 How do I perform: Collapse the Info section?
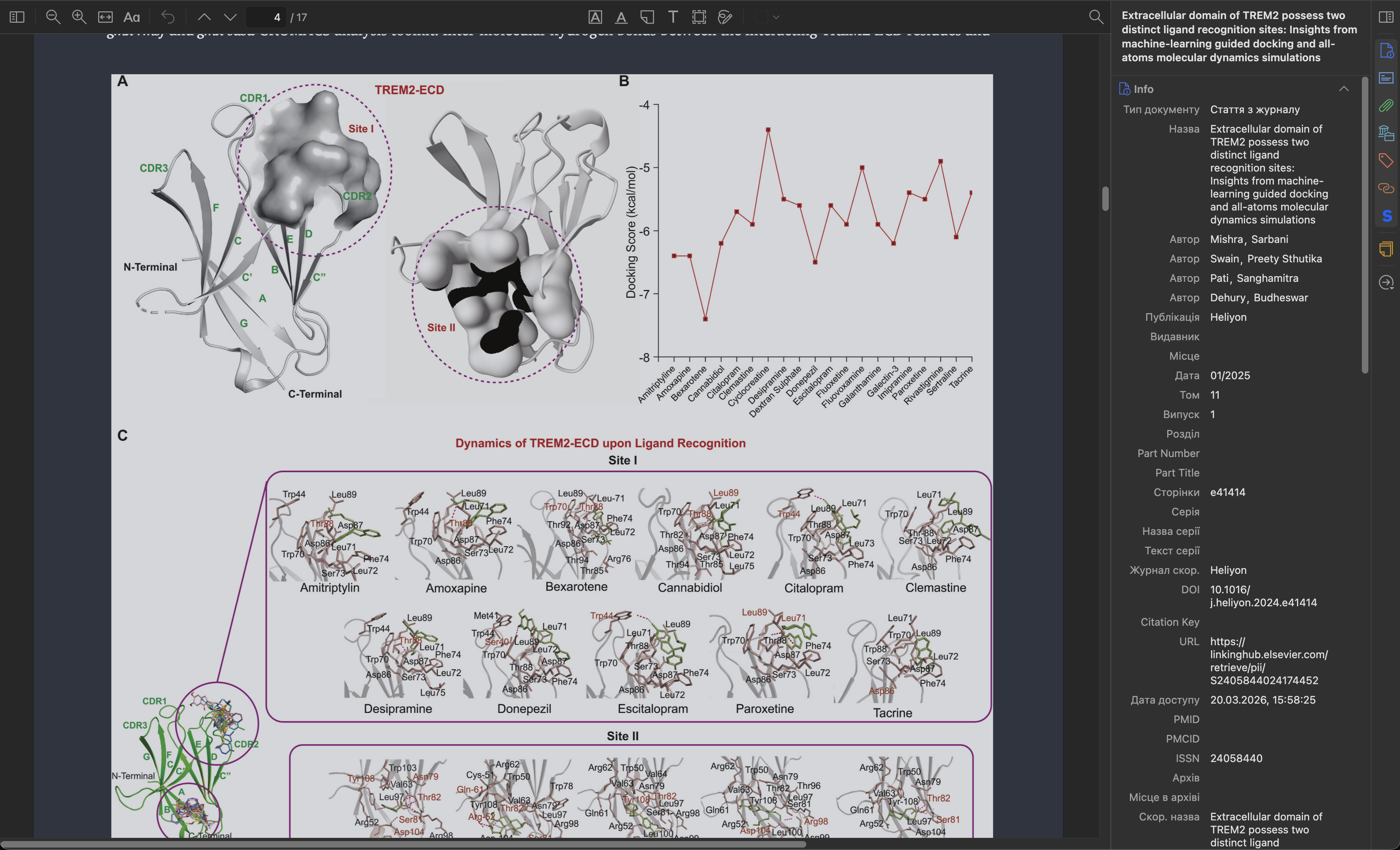(1343, 89)
